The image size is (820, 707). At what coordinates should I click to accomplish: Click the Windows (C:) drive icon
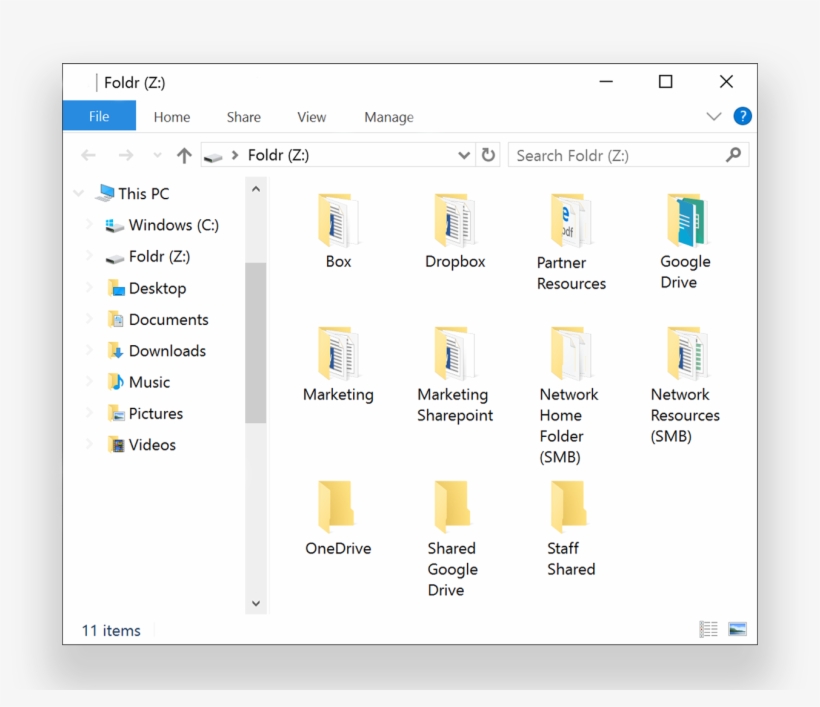pyautogui.click(x=115, y=226)
